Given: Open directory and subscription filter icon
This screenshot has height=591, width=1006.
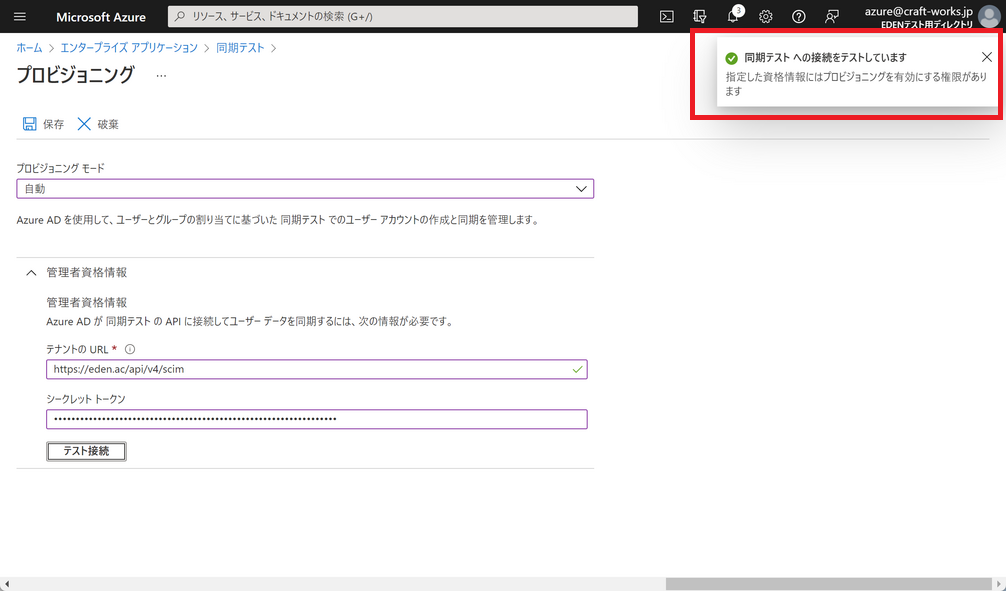Looking at the screenshot, I should point(700,17).
